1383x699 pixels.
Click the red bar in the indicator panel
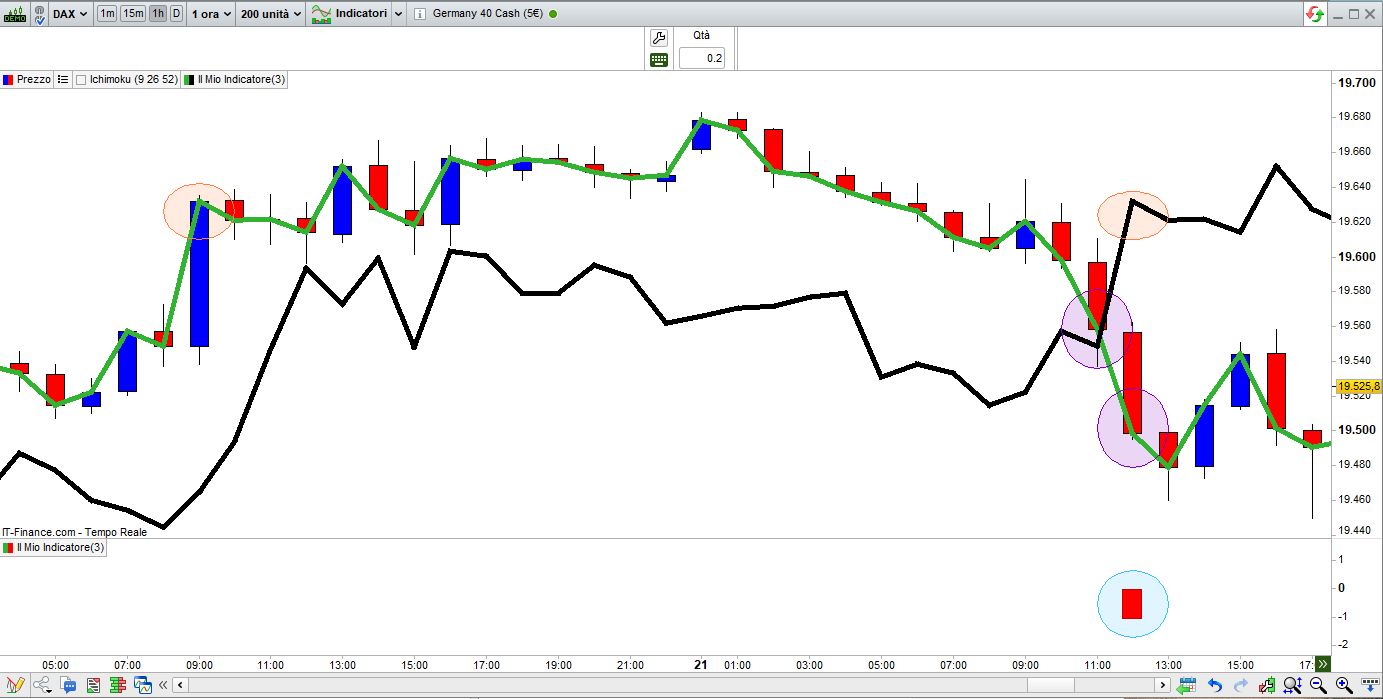point(1132,603)
